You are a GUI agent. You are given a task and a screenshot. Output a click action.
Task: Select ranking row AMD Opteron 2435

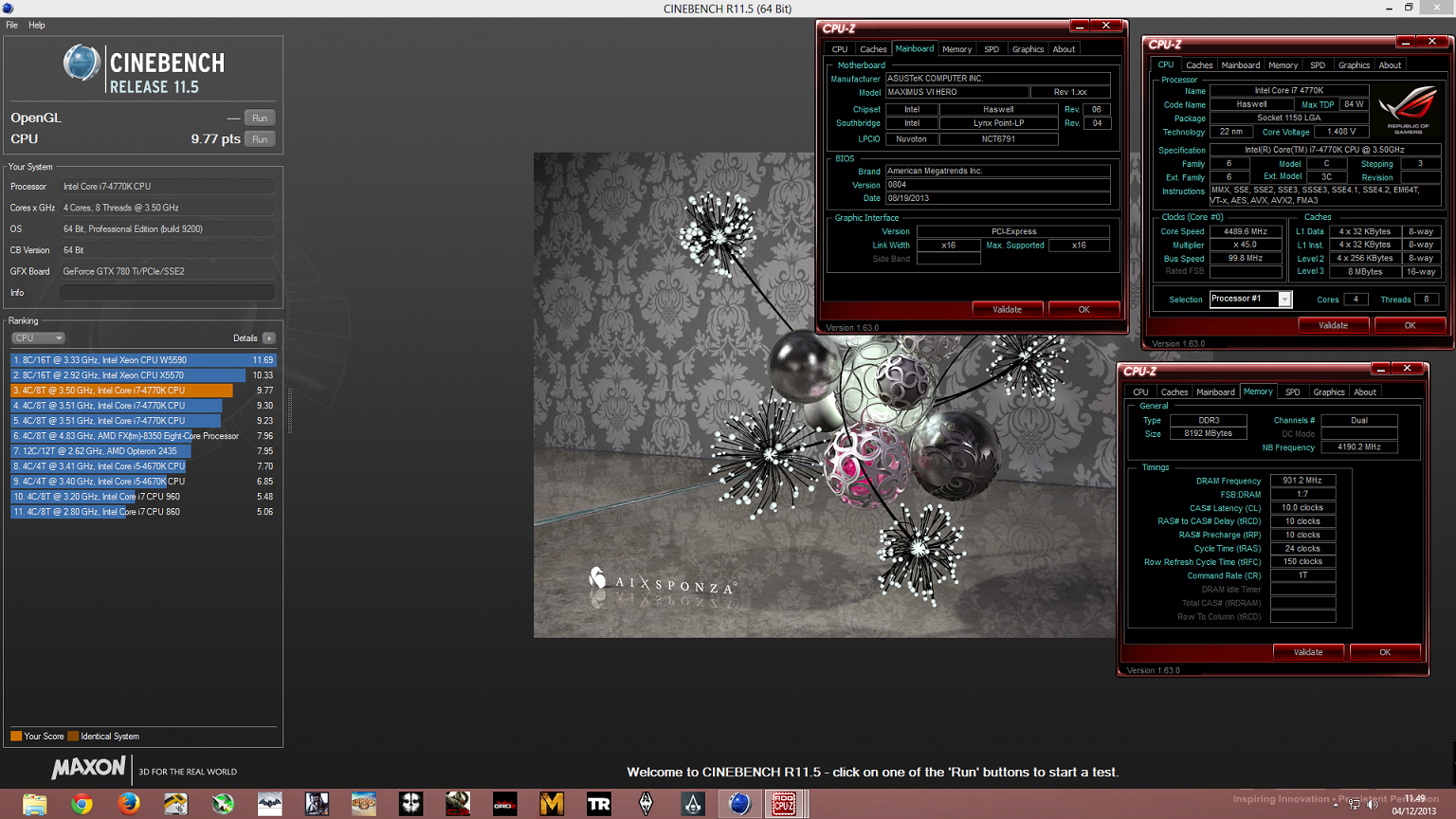click(x=143, y=451)
